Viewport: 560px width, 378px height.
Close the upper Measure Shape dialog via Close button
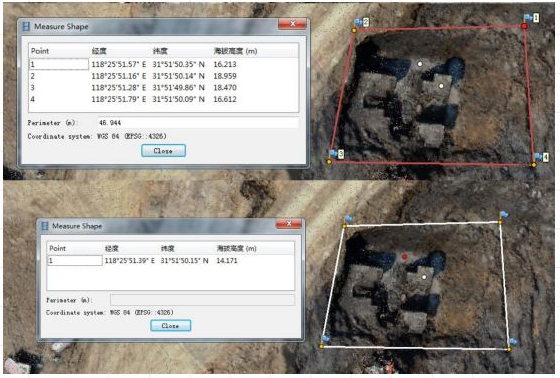(x=163, y=150)
